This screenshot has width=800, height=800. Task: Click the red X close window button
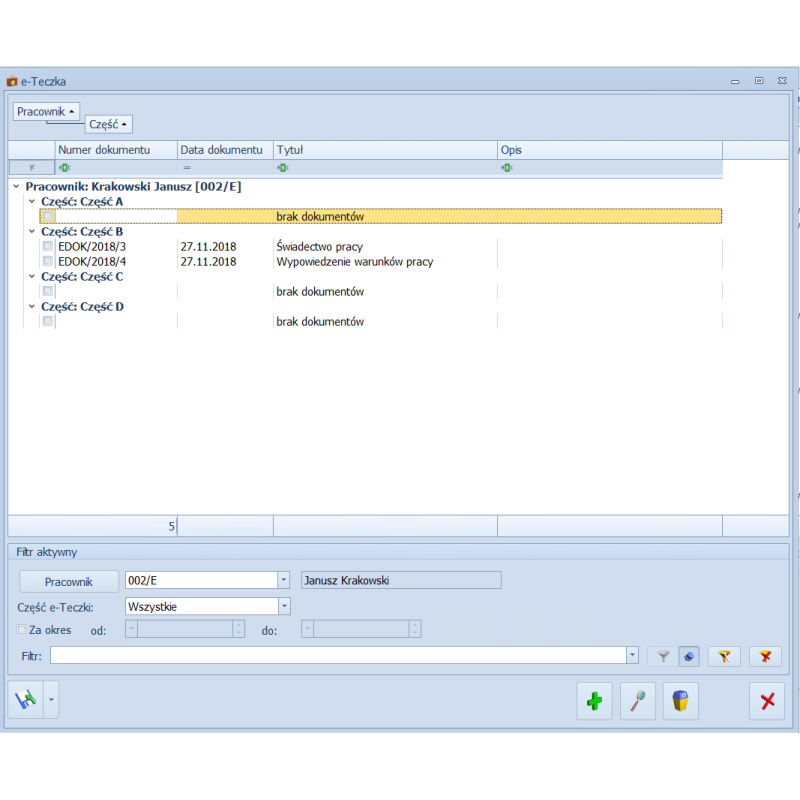click(767, 701)
